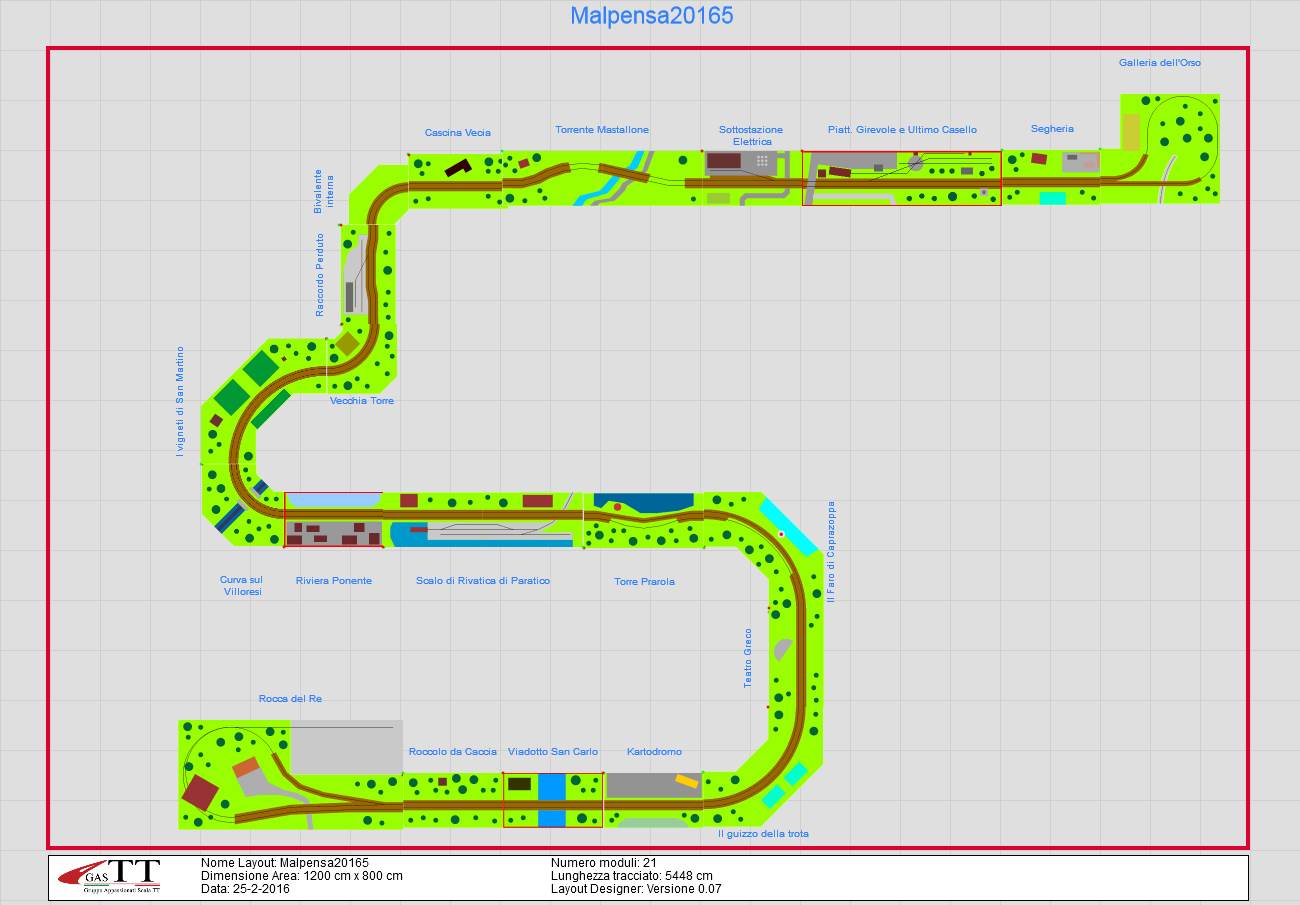Click the yellow kart on the Kartodromo module
This screenshot has width=1300, height=905.
[x=687, y=781]
